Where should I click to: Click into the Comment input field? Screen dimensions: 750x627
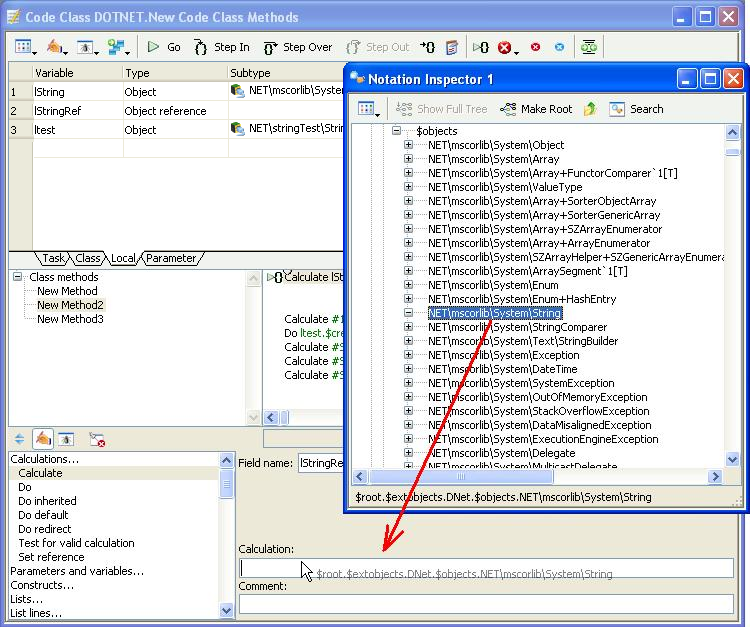click(485, 603)
